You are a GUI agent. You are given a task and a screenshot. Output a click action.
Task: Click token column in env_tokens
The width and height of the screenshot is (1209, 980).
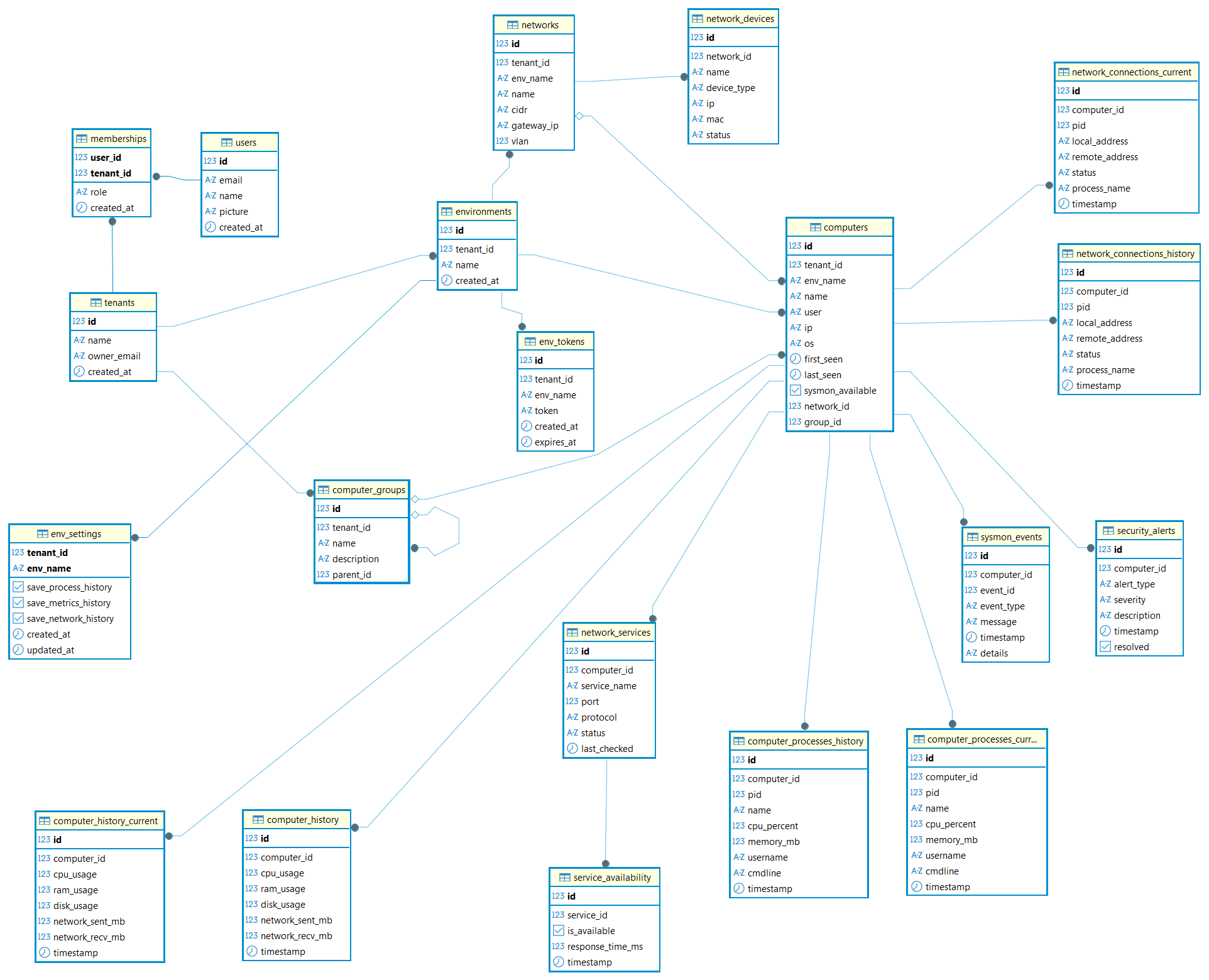pos(546,411)
